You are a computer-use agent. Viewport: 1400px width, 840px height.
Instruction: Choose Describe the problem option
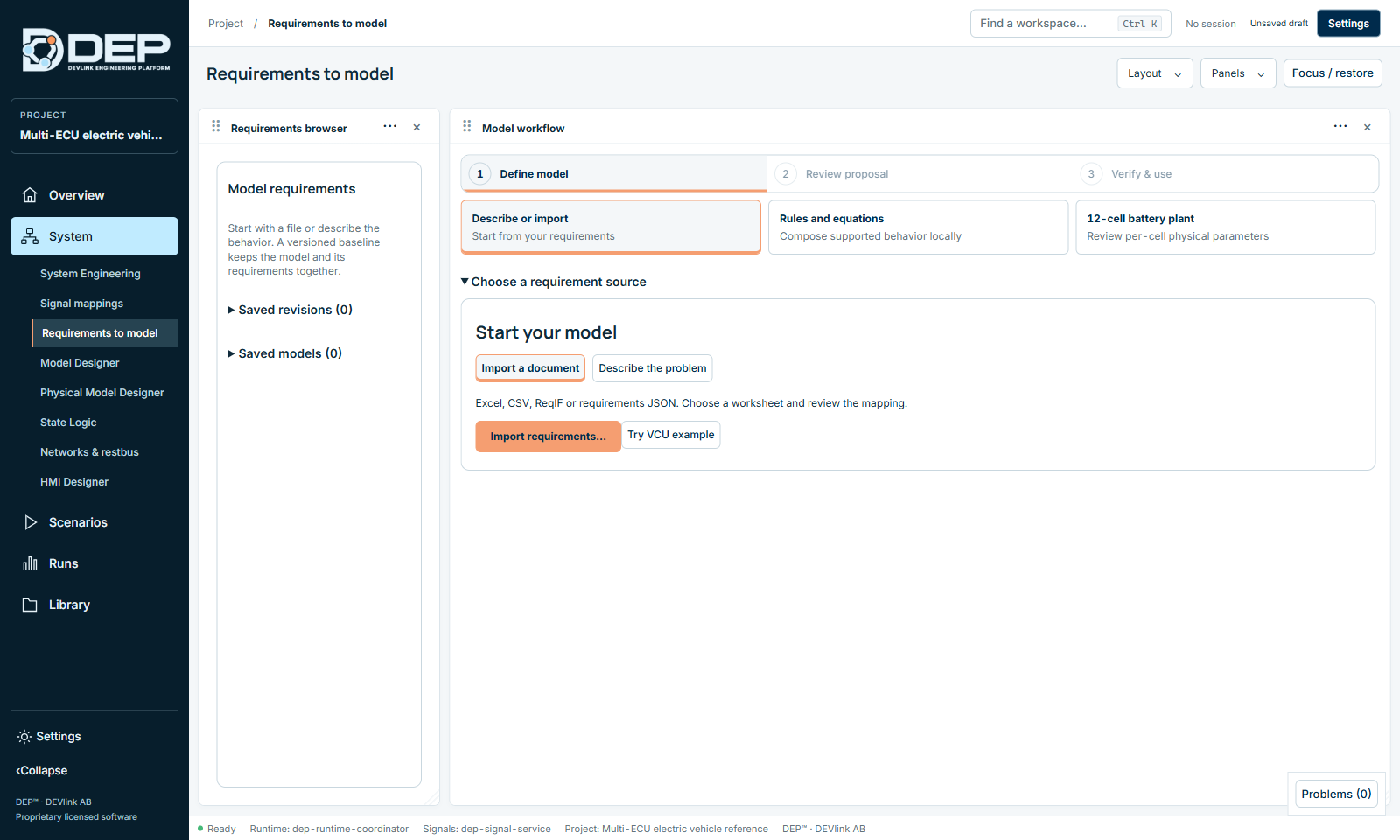click(653, 368)
